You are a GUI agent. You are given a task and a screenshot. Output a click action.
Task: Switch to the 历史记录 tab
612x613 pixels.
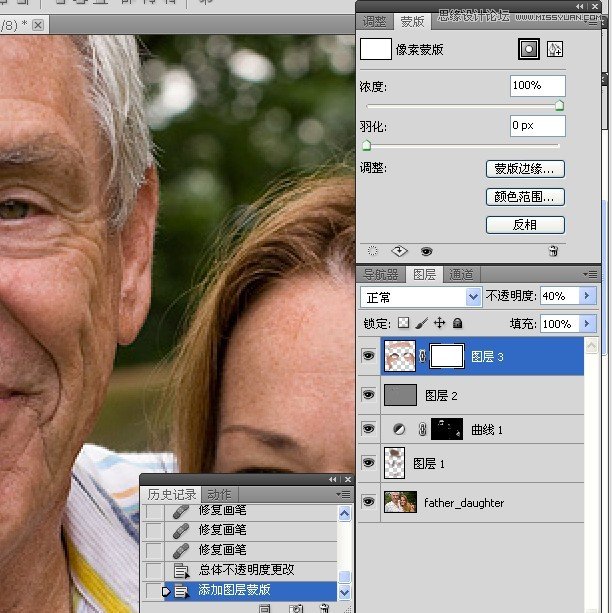pyautogui.click(x=171, y=495)
